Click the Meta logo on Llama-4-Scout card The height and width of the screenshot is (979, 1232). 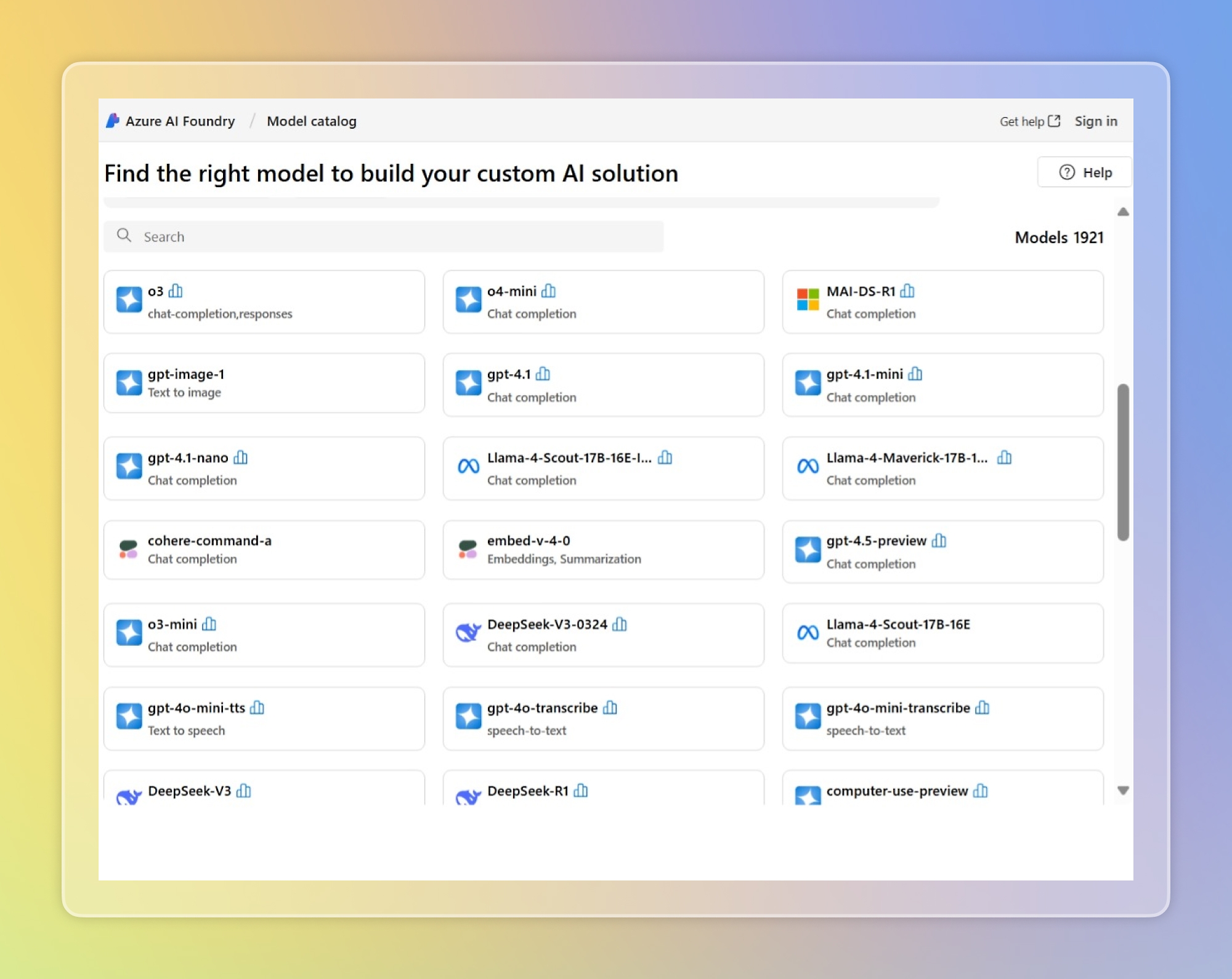pos(468,467)
